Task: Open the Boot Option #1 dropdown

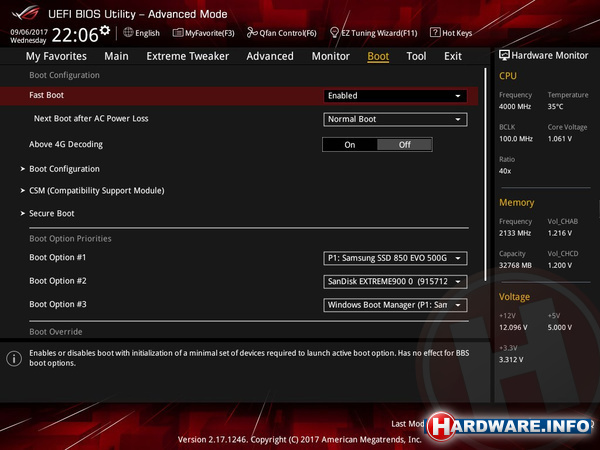Action: coord(395,258)
